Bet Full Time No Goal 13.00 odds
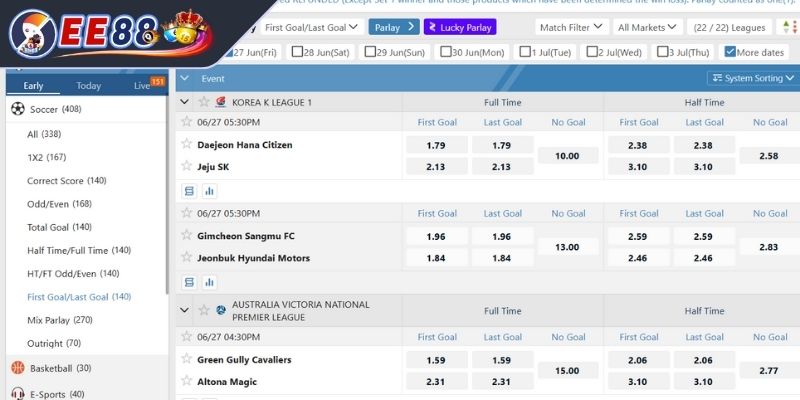Viewport: 800px width, 400px height. coord(567,247)
